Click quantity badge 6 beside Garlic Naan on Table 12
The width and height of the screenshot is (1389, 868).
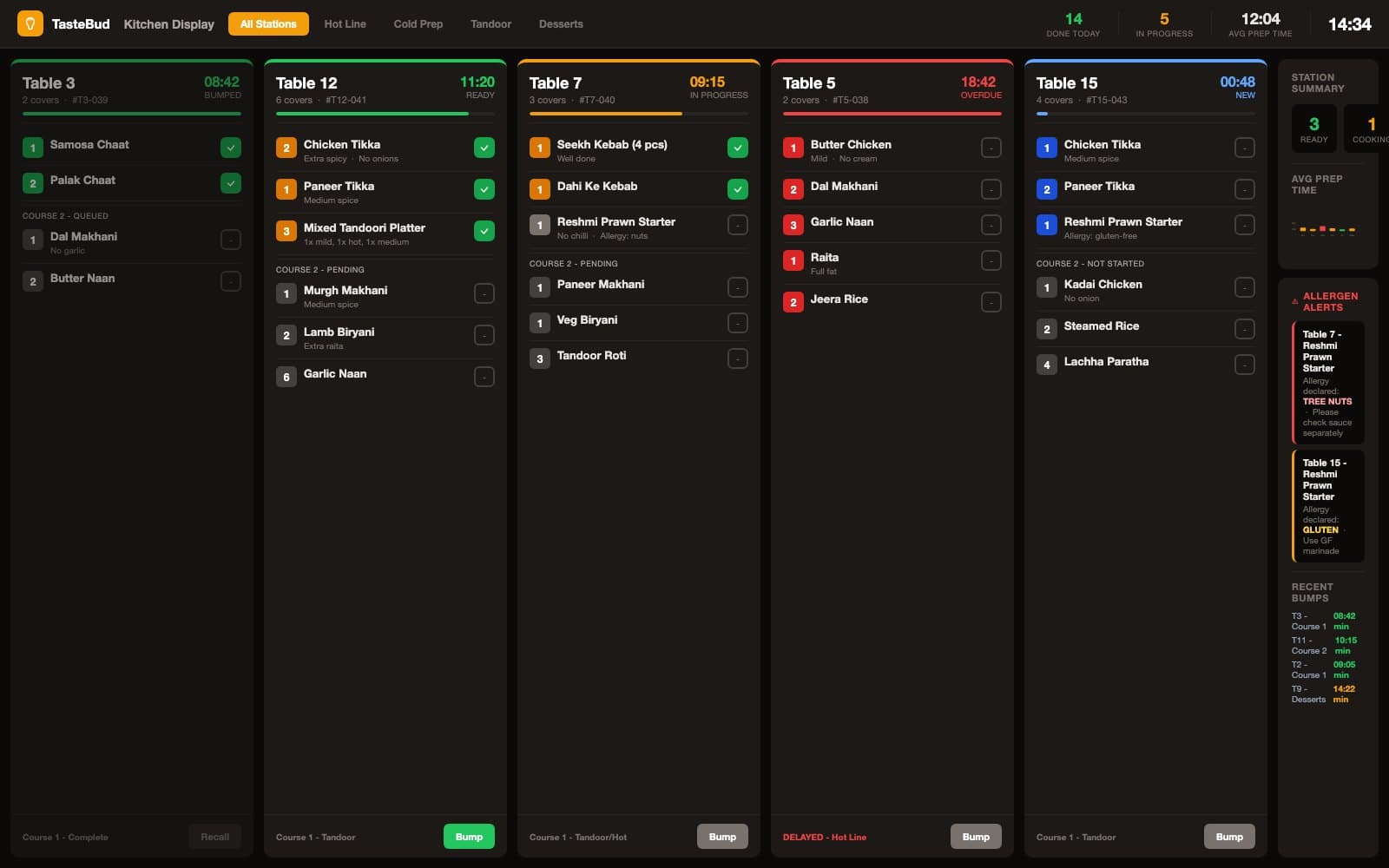click(286, 377)
